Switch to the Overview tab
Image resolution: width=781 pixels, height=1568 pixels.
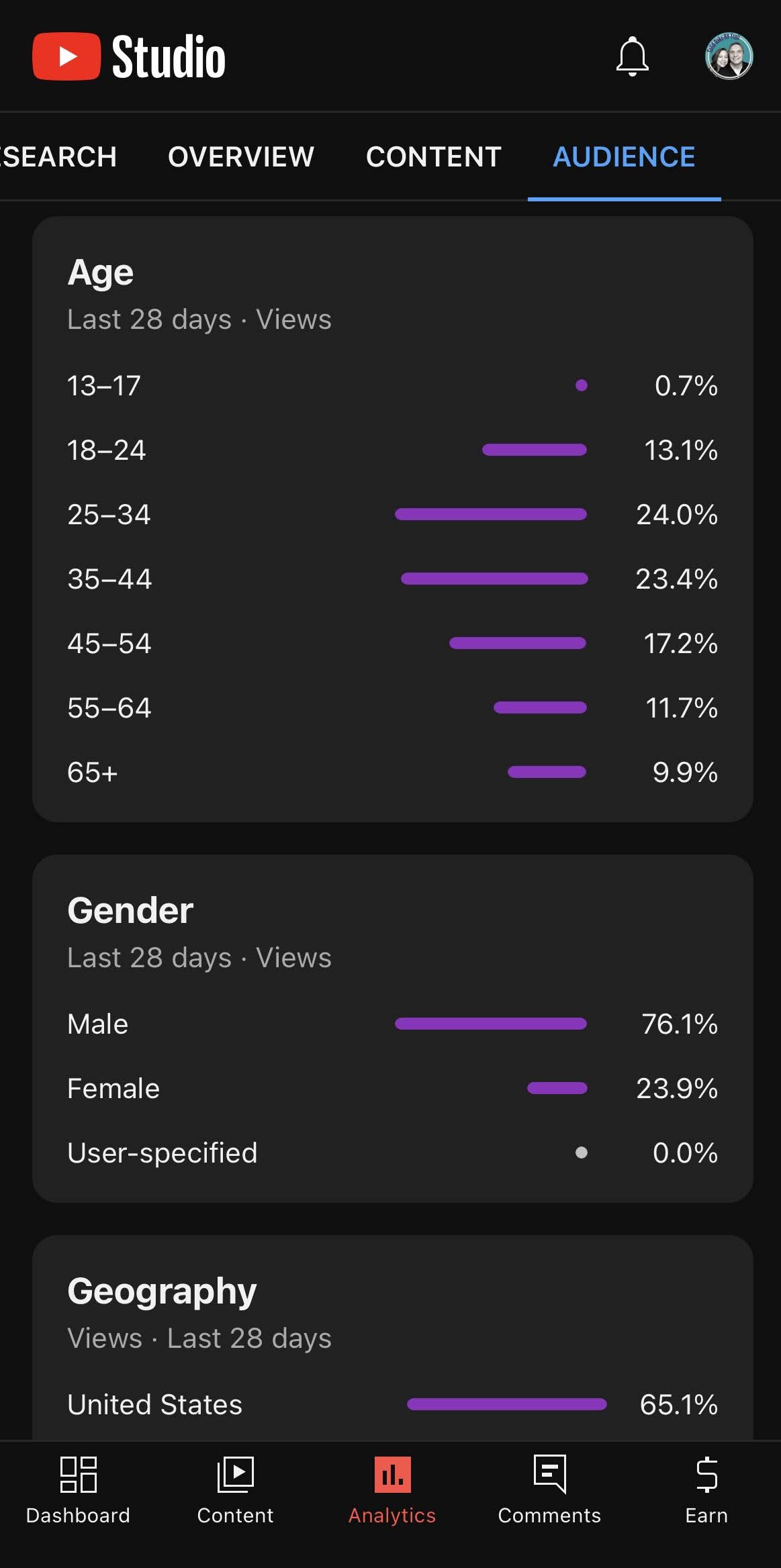241,157
